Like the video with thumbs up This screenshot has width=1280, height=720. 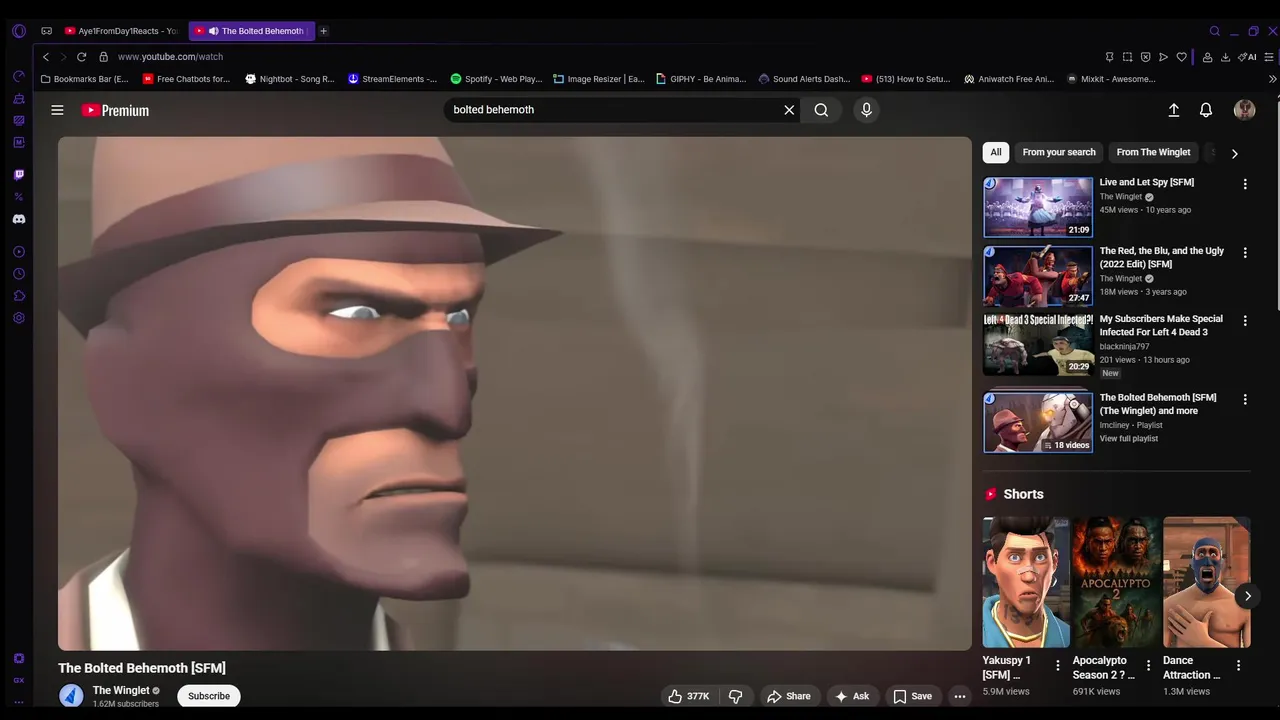pos(690,696)
